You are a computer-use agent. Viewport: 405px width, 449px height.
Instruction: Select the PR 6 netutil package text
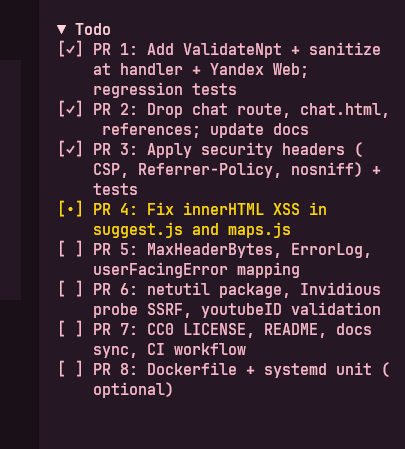[x=237, y=300]
